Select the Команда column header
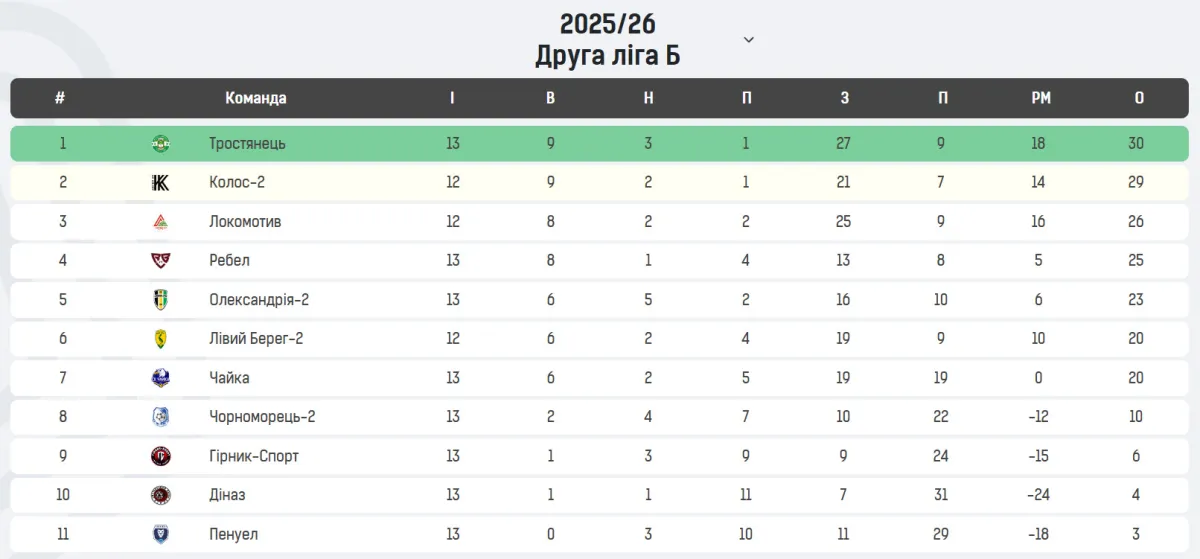Screen dimensions: 1200x559 255,98
